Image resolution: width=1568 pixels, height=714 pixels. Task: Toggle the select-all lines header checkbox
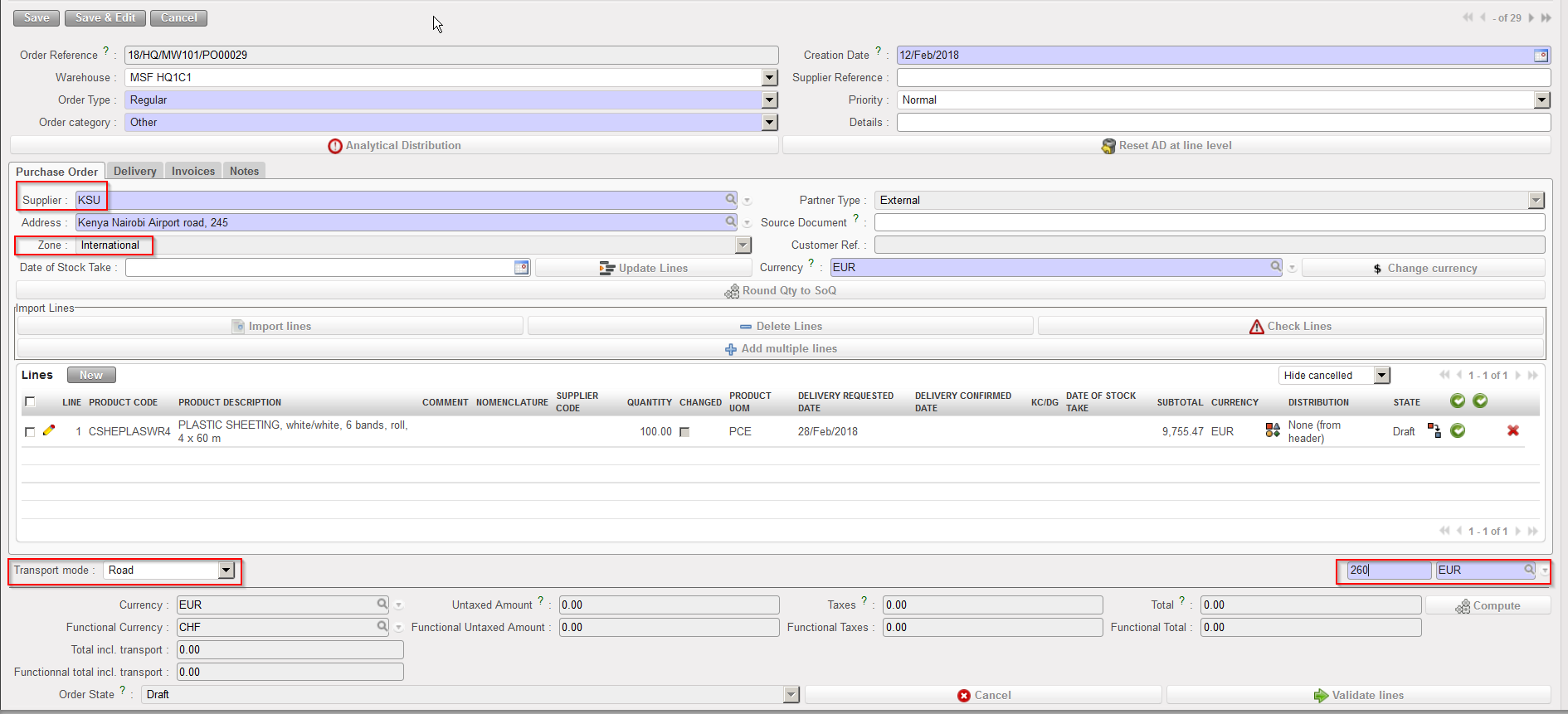coord(30,402)
